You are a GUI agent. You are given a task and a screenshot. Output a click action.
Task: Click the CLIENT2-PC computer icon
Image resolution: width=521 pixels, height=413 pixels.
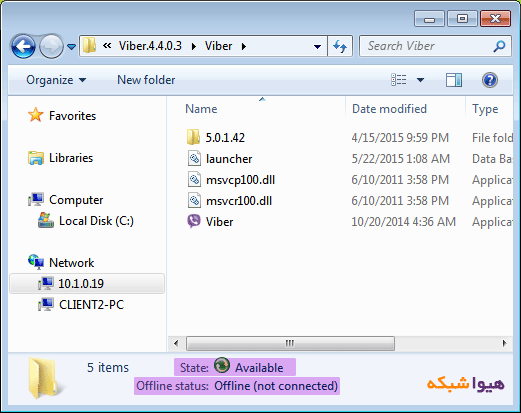tap(46, 304)
